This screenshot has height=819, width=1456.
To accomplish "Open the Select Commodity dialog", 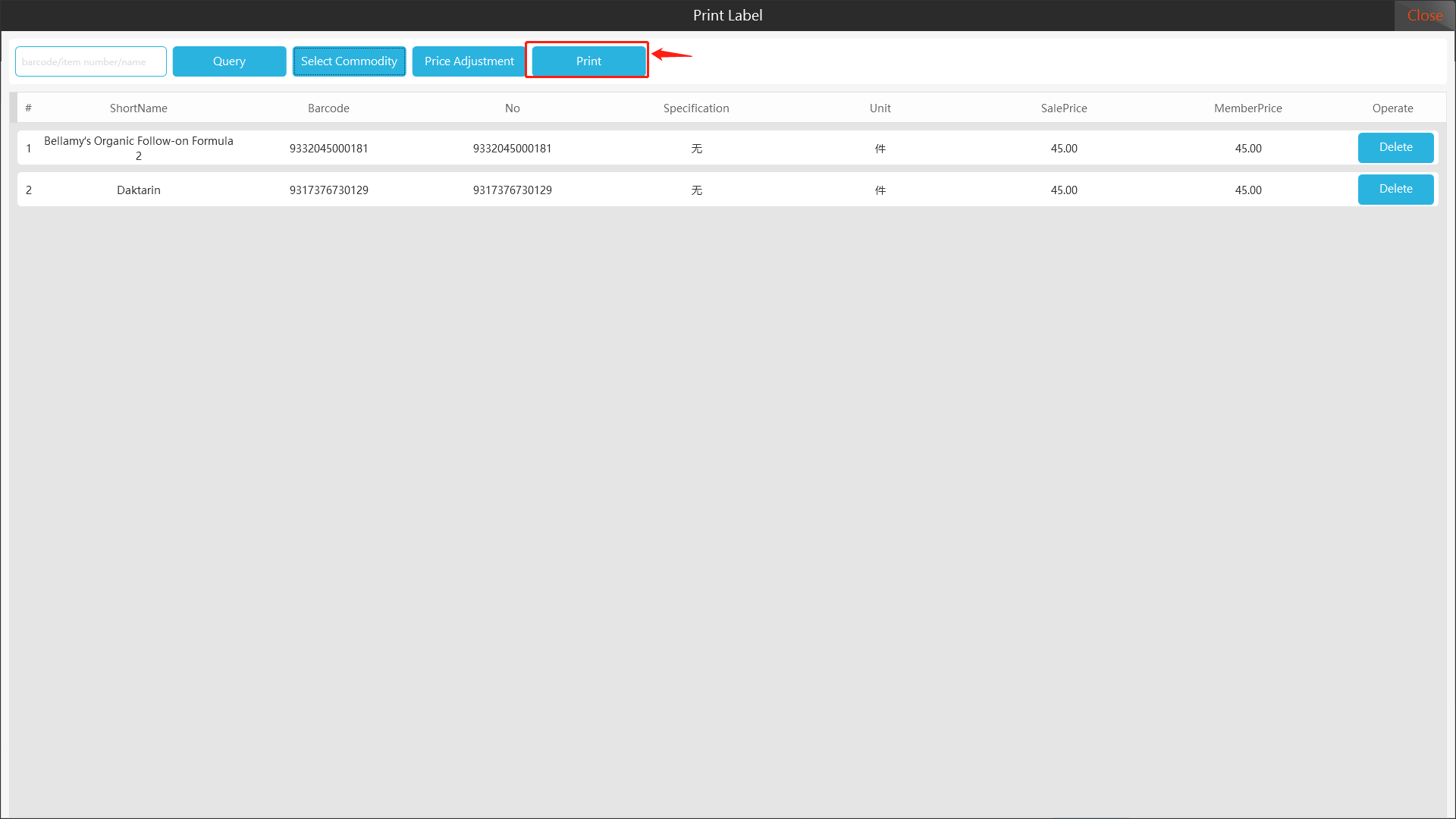I will point(349,61).
